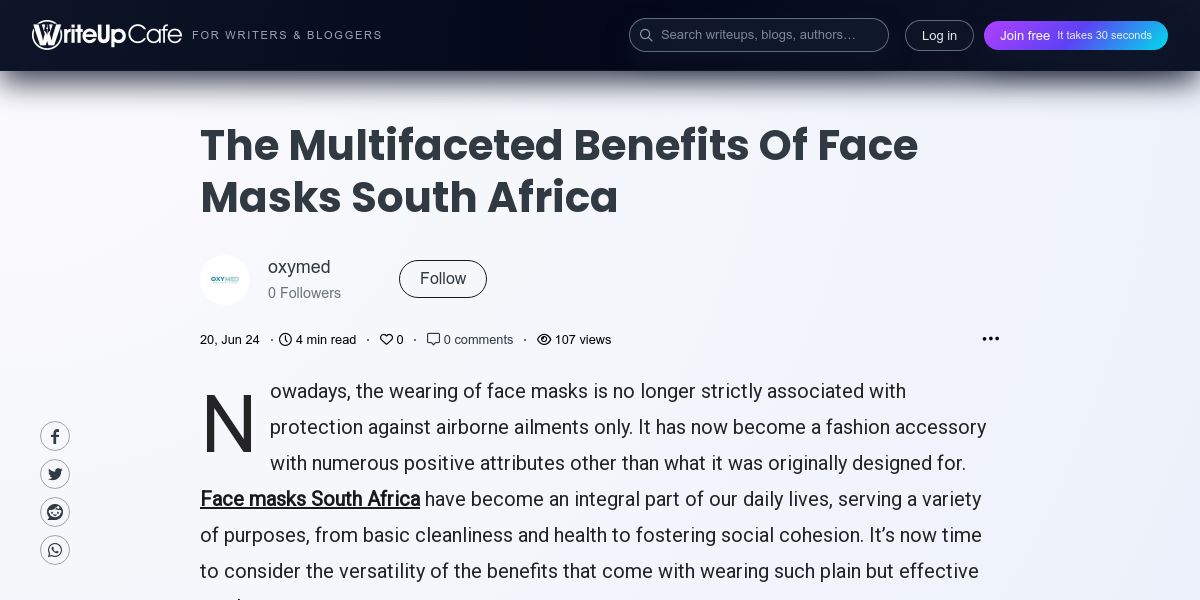Share article on Reddit
The image size is (1200, 600).
tap(55, 512)
